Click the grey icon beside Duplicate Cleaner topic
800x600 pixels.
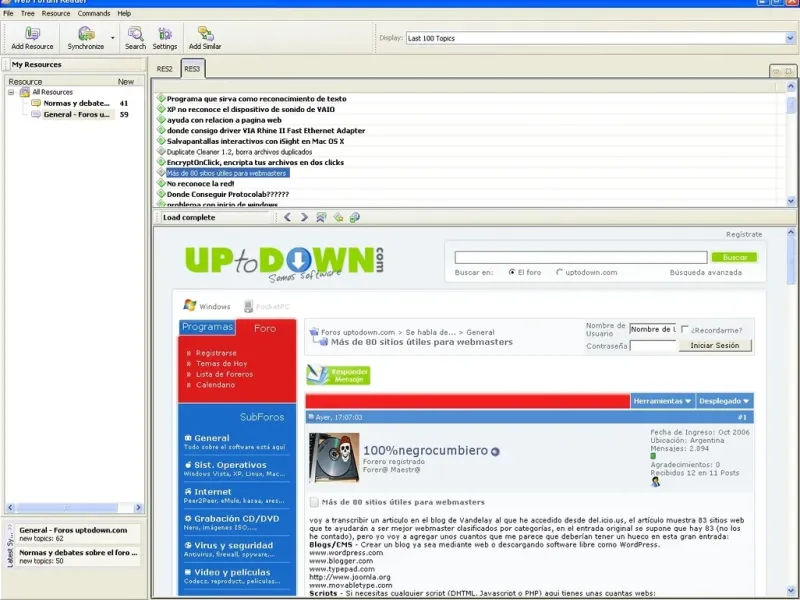pyautogui.click(x=161, y=152)
